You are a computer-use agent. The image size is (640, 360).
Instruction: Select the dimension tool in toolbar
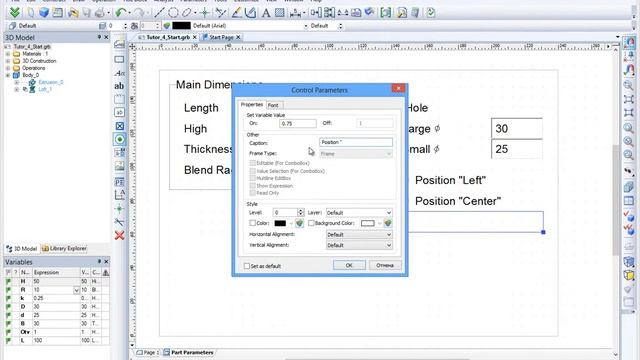tap(296, 13)
